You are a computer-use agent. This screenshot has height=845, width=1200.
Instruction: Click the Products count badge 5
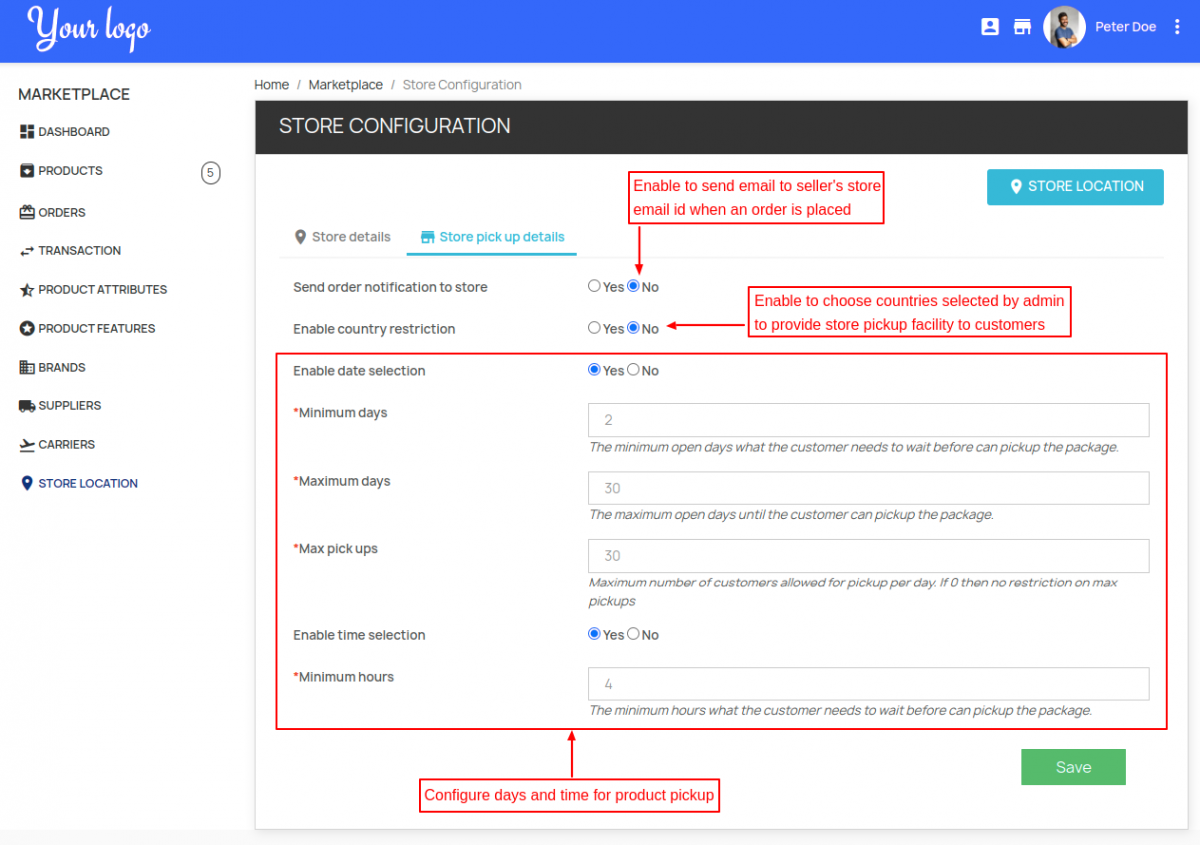(x=210, y=173)
